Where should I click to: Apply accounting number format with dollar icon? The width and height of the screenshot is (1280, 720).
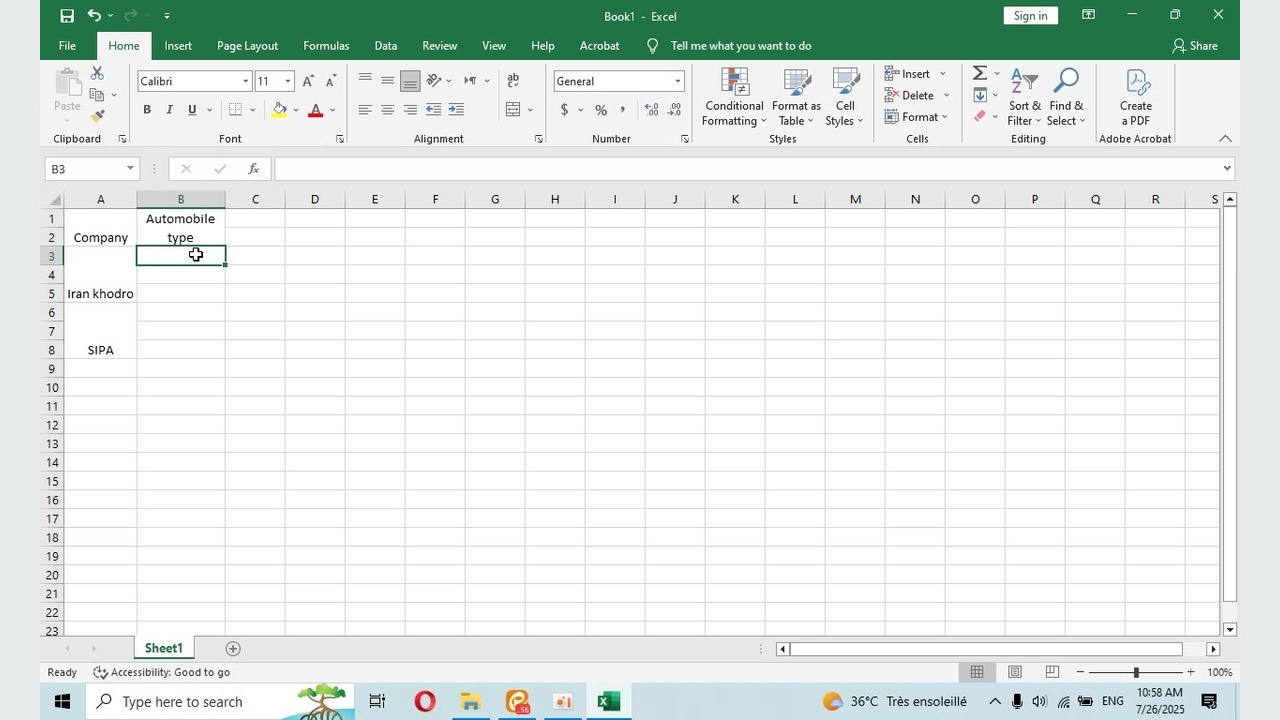[x=565, y=110]
